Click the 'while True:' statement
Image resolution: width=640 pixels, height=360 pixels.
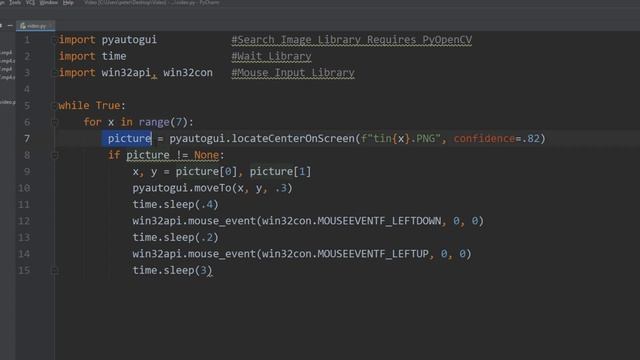click(92, 106)
